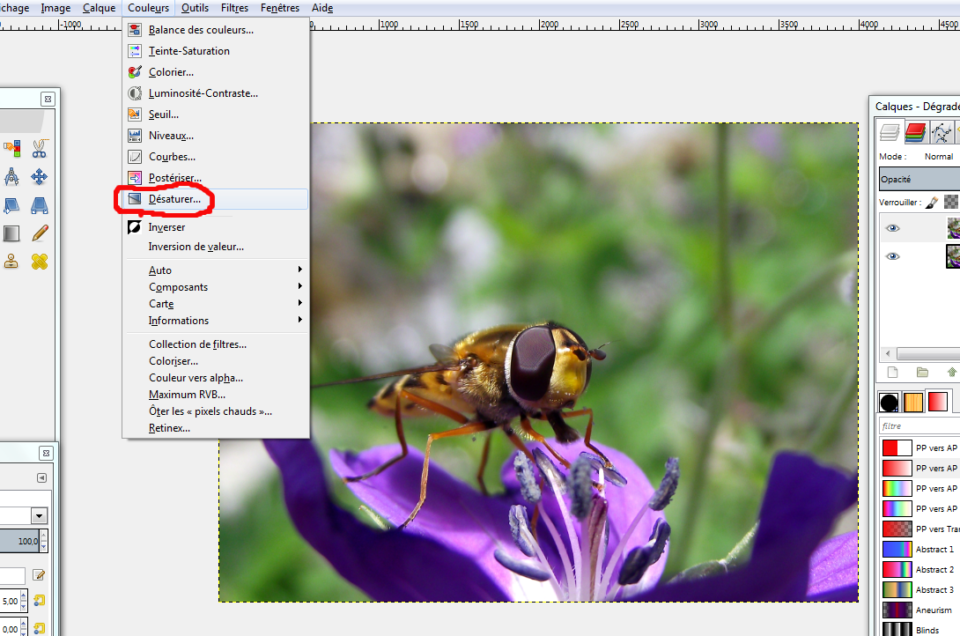Select the Heal bandage tool
Screen dimensions: 960x636
click(x=39, y=261)
